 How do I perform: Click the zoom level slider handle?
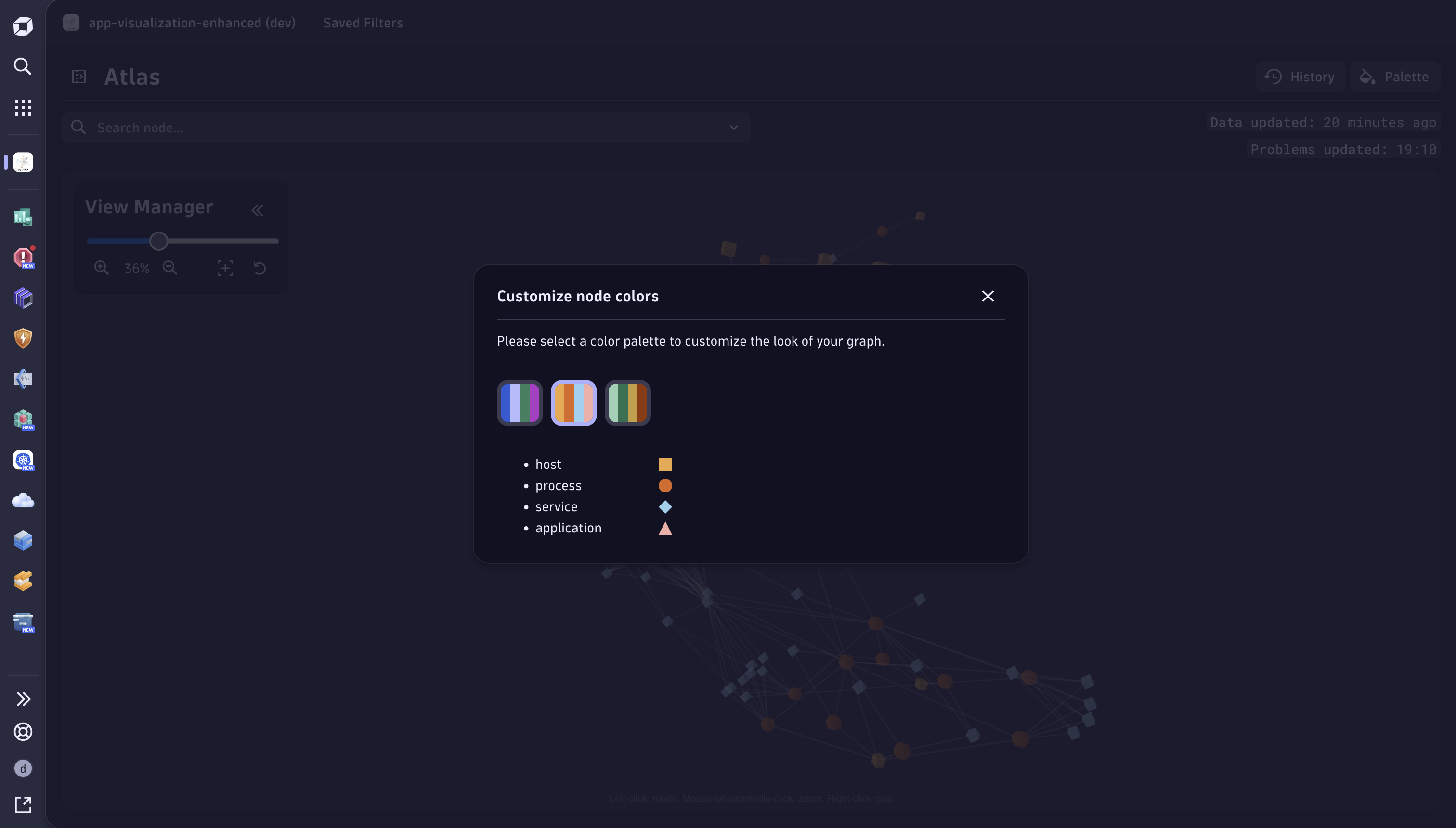click(x=159, y=241)
